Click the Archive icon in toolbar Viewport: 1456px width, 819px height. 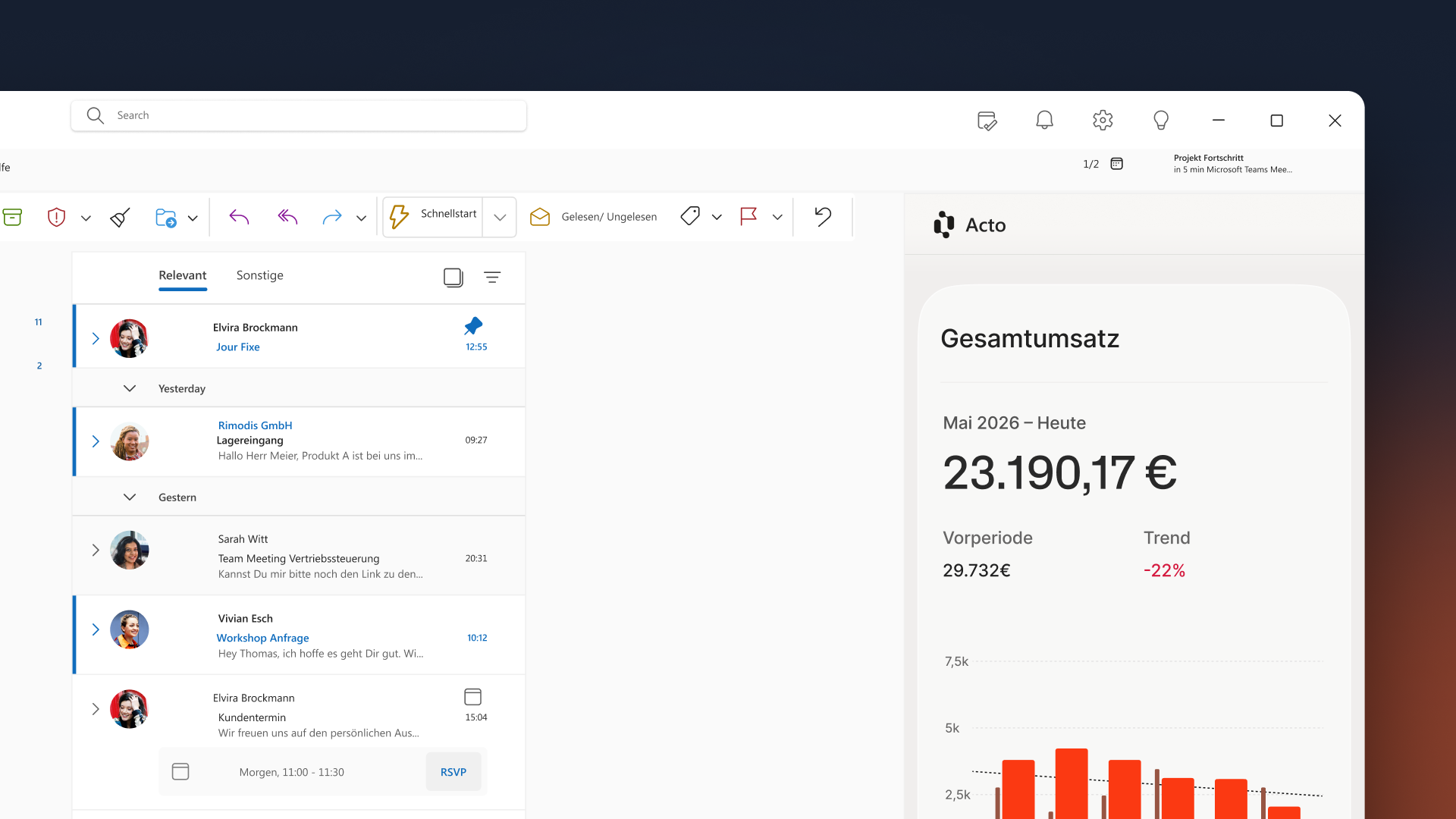click(x=12, y=218)
